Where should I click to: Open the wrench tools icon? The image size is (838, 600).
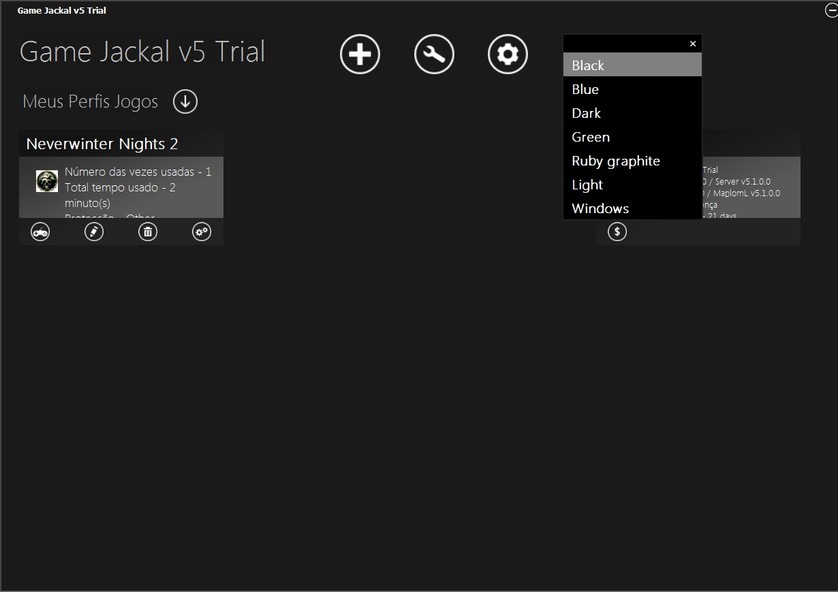tap(434, 54)
